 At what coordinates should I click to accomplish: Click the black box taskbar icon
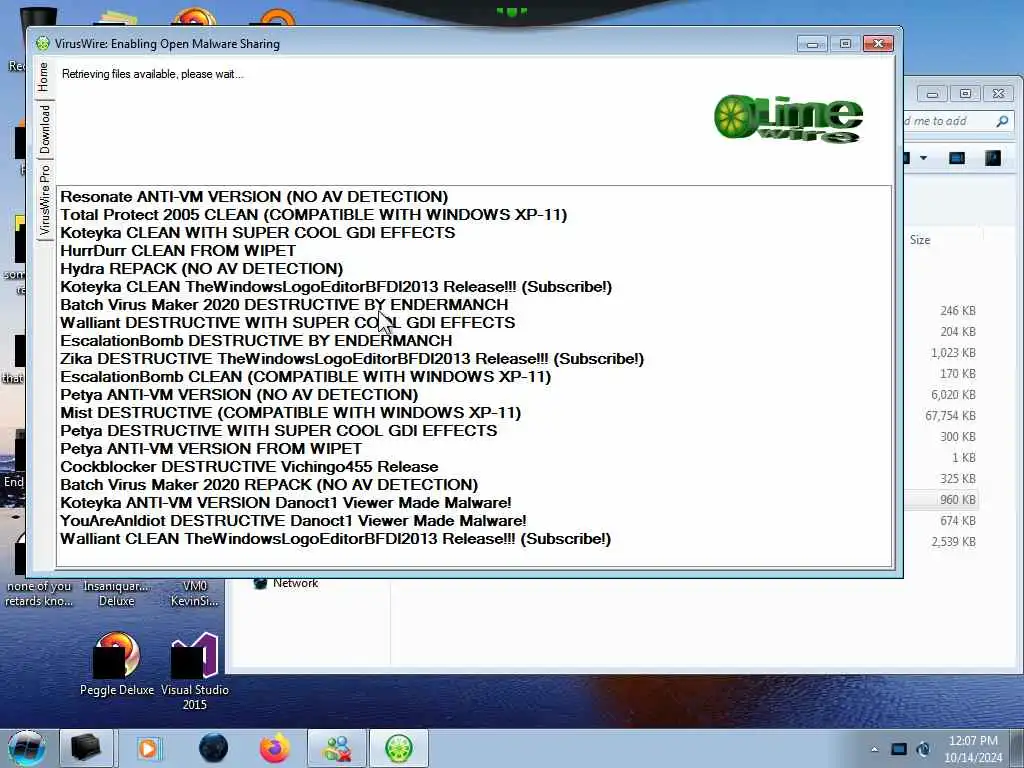click(x=86, y=748)
